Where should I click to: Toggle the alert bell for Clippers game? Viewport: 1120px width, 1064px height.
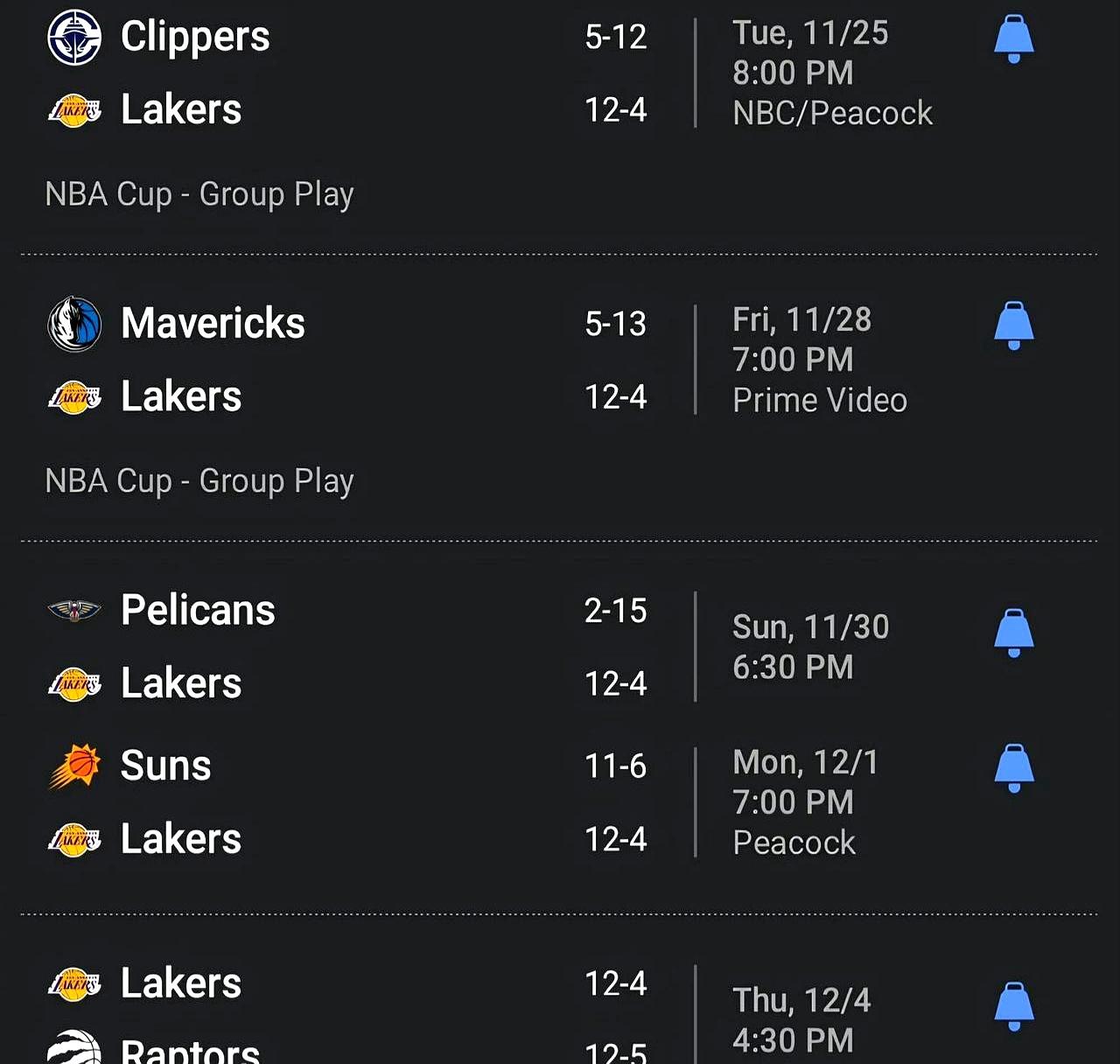coord(1014,38)
